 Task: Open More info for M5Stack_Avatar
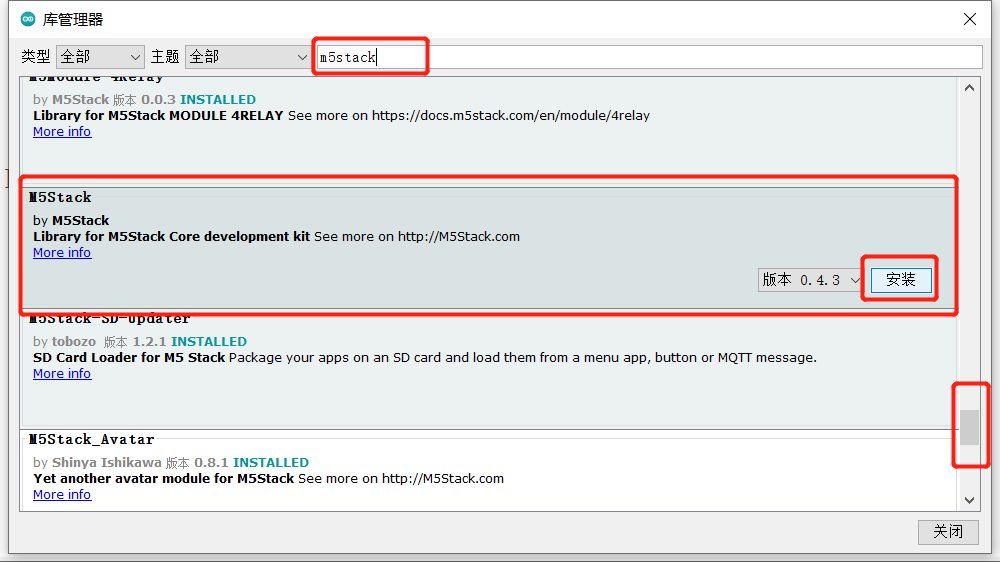coord(62,495)
